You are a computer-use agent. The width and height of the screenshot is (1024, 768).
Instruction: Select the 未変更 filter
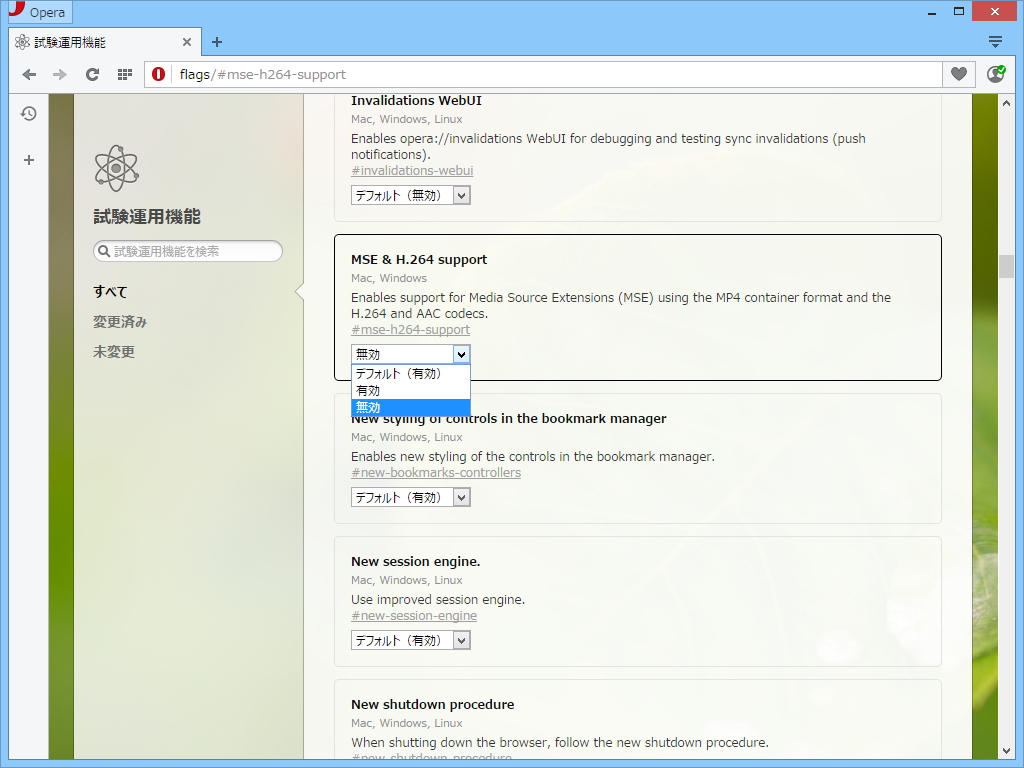point(114,352)
